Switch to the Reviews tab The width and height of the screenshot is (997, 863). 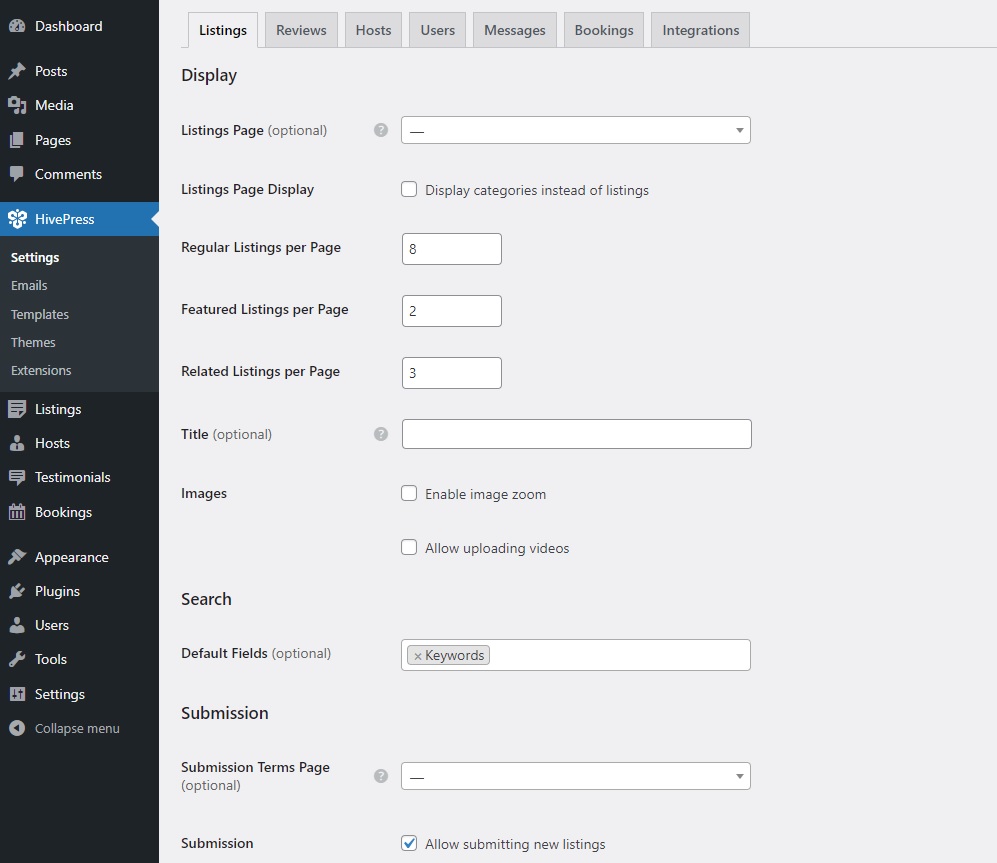click(x=301, y=30)
